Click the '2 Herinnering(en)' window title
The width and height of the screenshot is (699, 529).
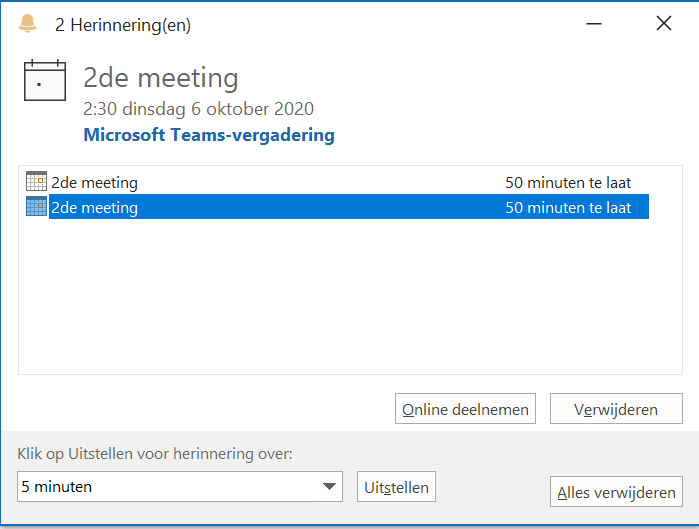coord(123,25)
